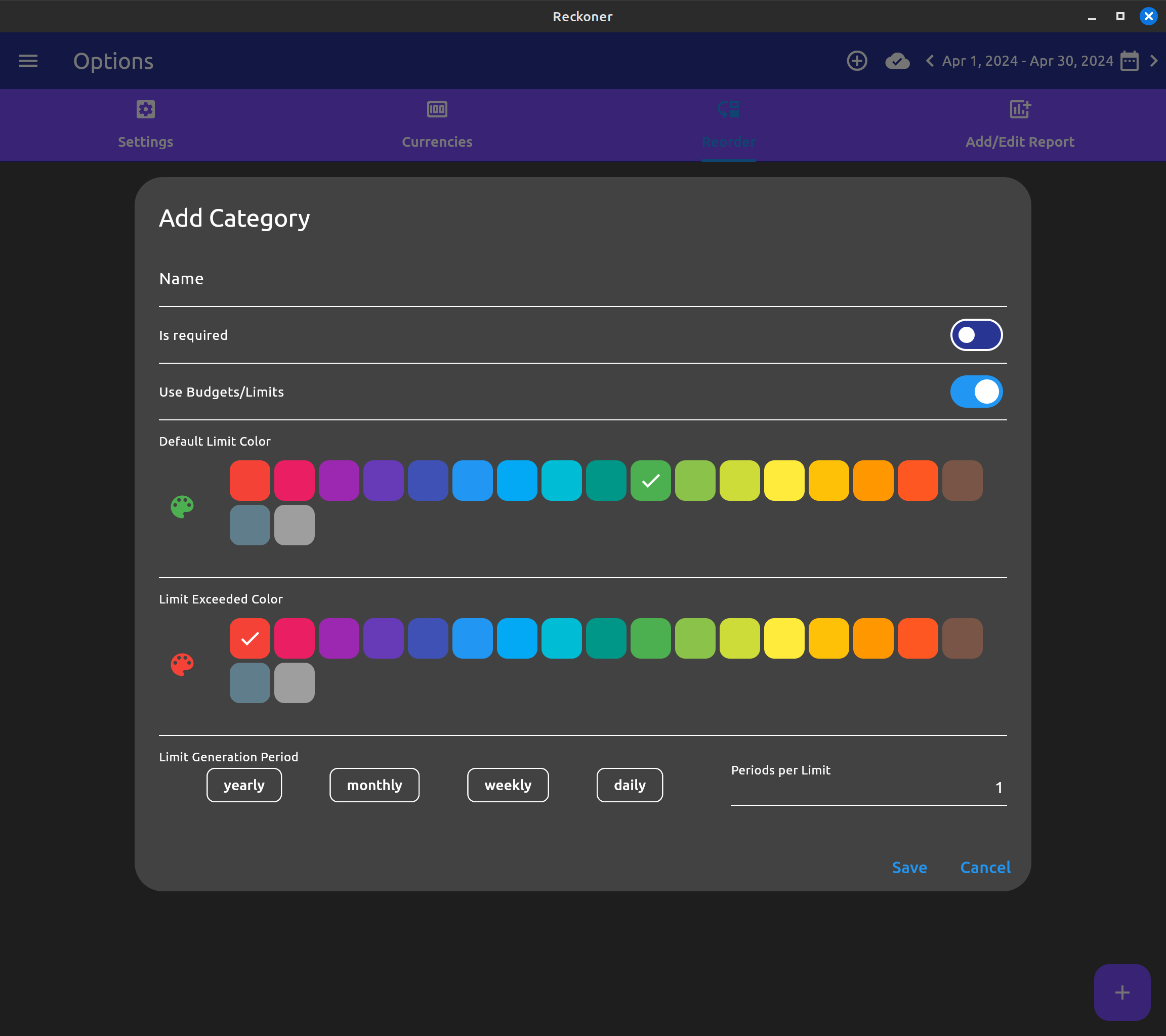Switch to the Reorder tab
The width and height of the screenshot is (1166, 1036).
728,125
